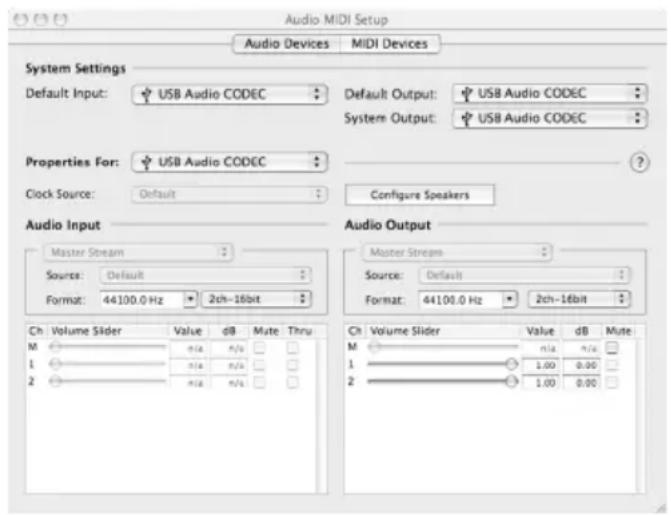Open the Clock Source dropdown
Screen dimensions: 671x515
pos(230,194)
